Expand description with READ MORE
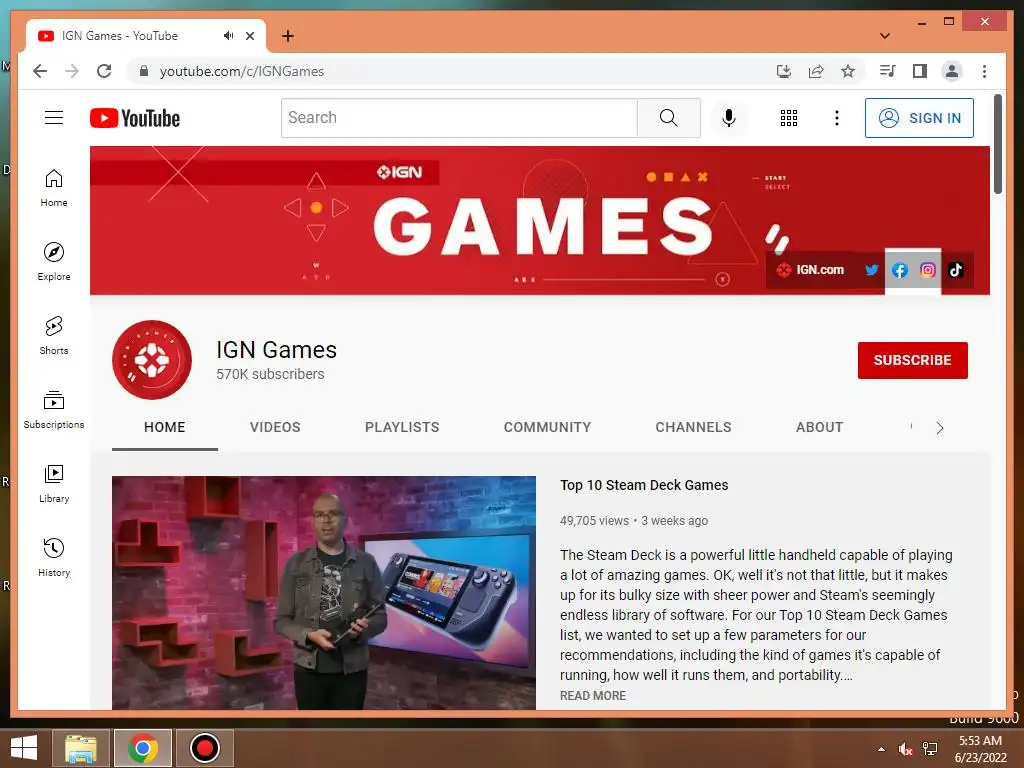The image size is (1024, 768). [593, 696]
